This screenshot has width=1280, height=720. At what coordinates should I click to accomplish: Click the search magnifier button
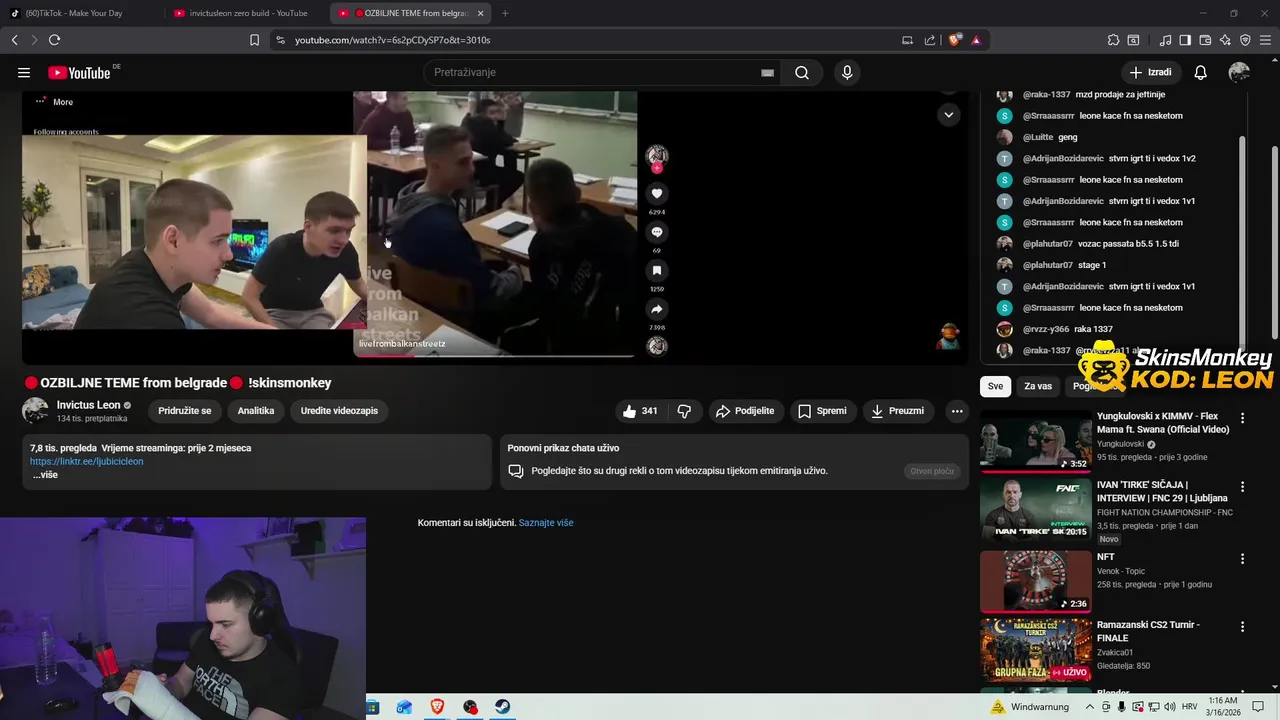click(802, 72)
